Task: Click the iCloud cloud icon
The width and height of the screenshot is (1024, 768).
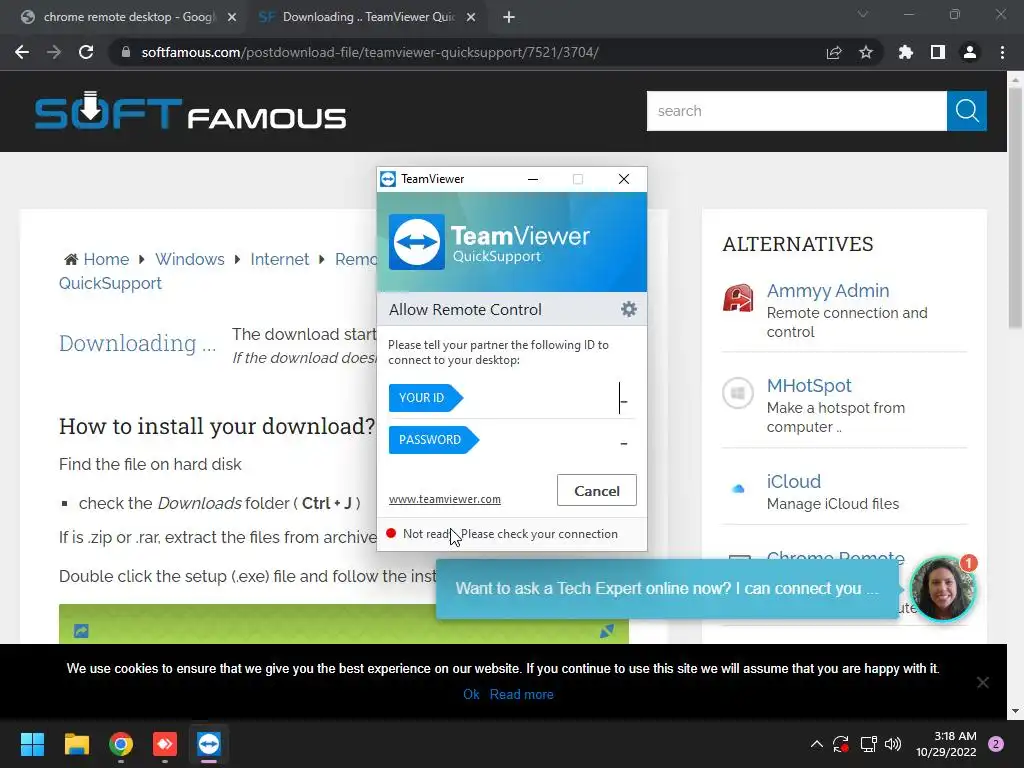Action: point(738,488)
